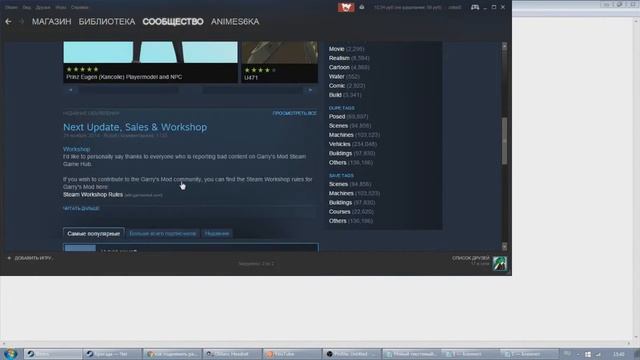Screen dimensions: 640x360
Task: Click the plus icon by Добавить игру
Action: point(9,258)
